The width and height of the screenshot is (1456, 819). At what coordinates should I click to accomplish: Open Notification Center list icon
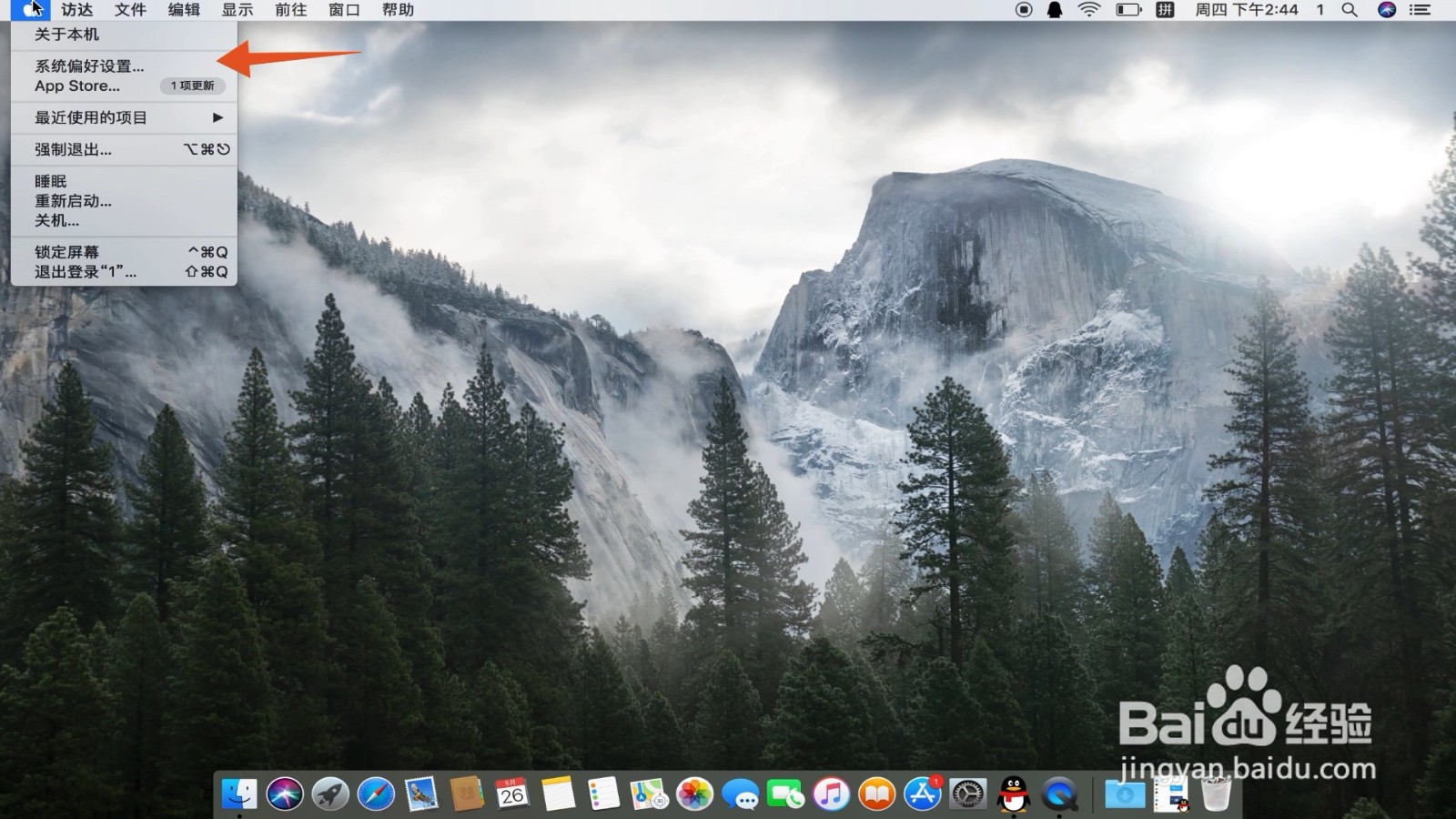[1420, 10]
